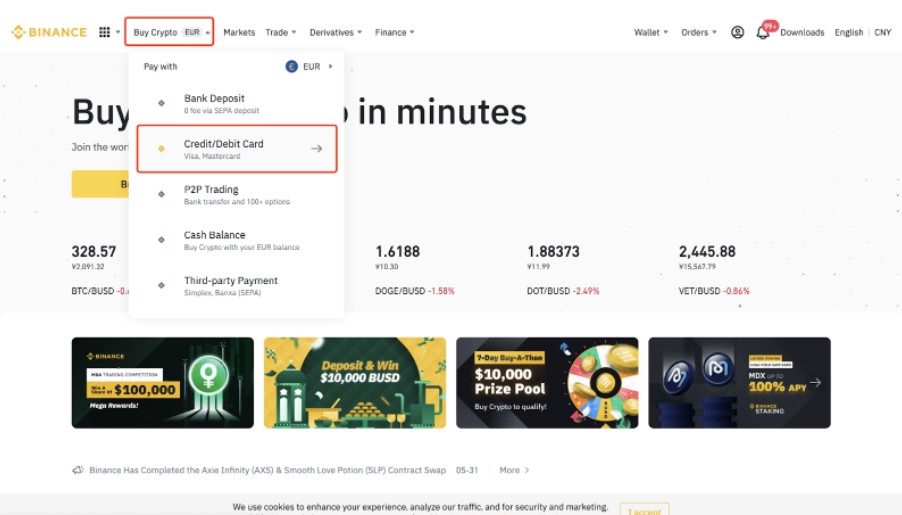Select P2P Trading payment option

(236, 194)
